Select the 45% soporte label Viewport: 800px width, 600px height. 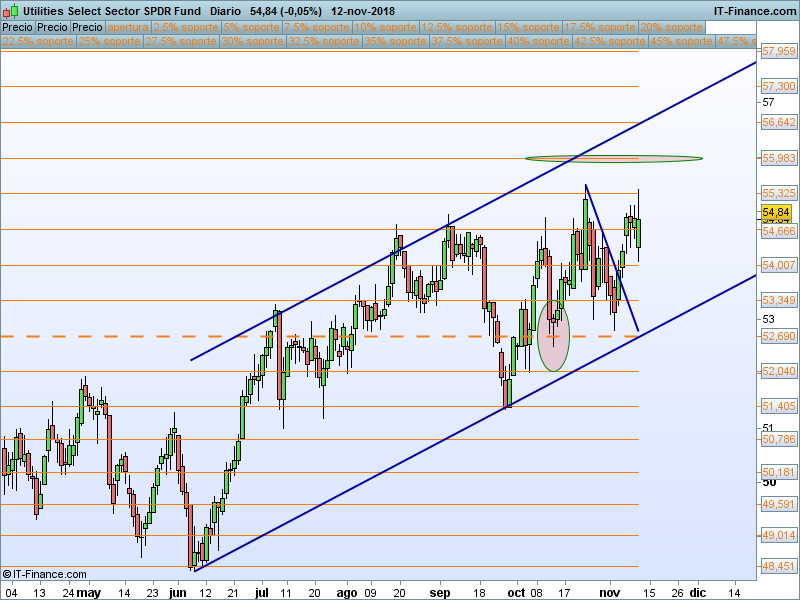click(682, 41)
